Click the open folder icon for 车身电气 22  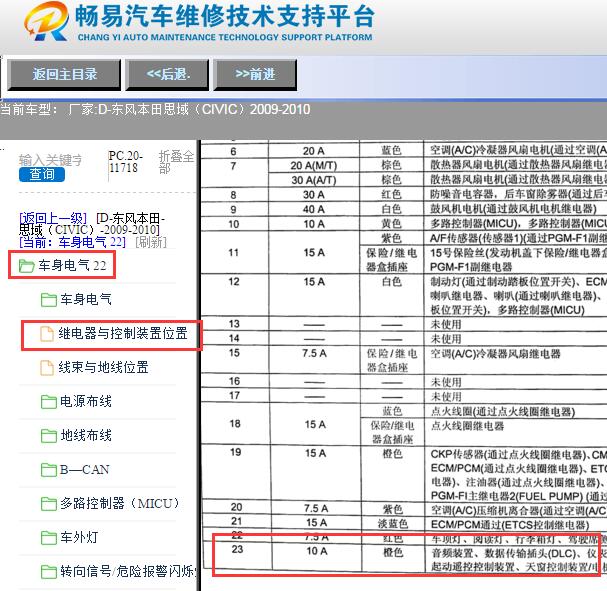[26, 266]
